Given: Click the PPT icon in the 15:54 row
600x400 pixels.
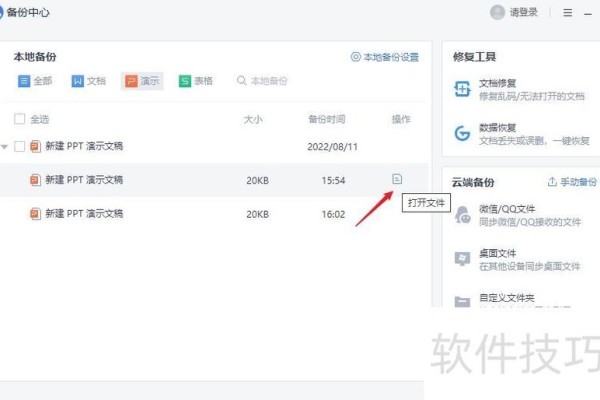Looking at the screenshot, I should 35,180.
